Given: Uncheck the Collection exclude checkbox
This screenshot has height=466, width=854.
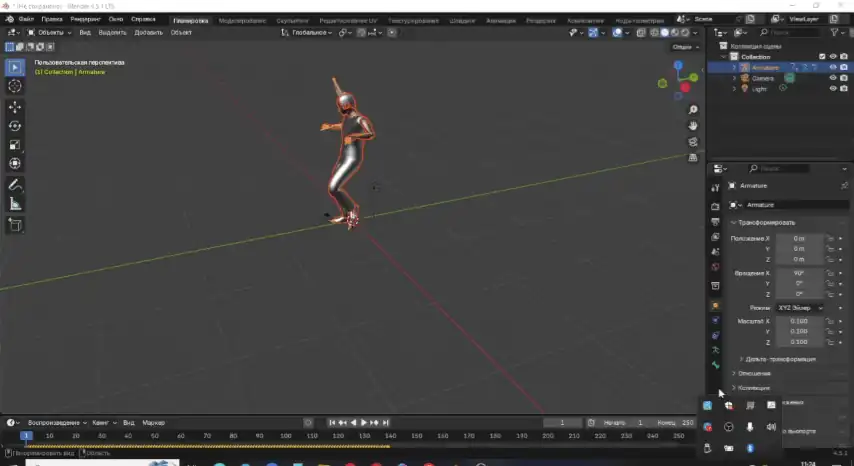Looking at the screenshot, I should click(x=822, y=57).
